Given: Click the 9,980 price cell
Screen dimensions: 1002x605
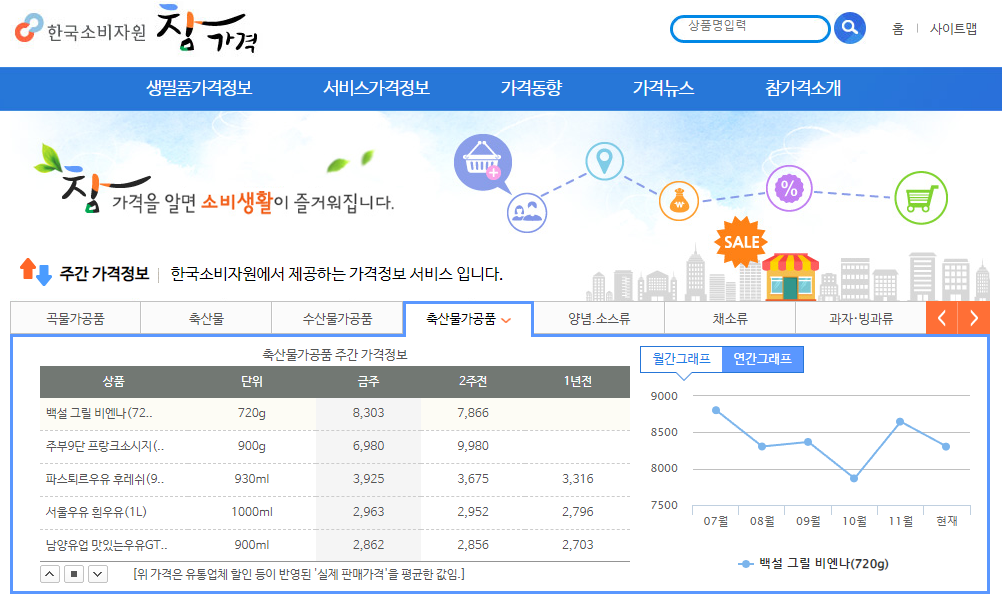Looking at the screenshot, I should 473,446.
